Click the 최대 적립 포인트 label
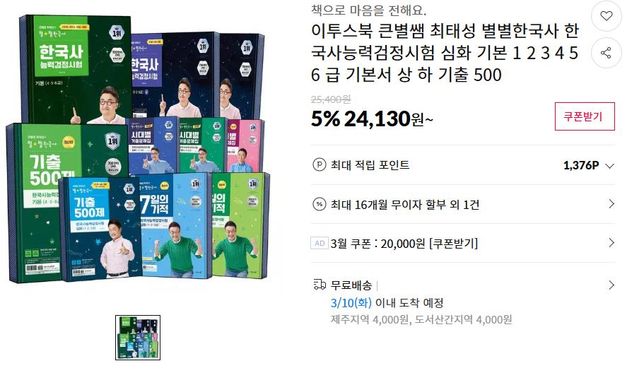The height and width of the screenshot is (377, 644). [370, 165]
